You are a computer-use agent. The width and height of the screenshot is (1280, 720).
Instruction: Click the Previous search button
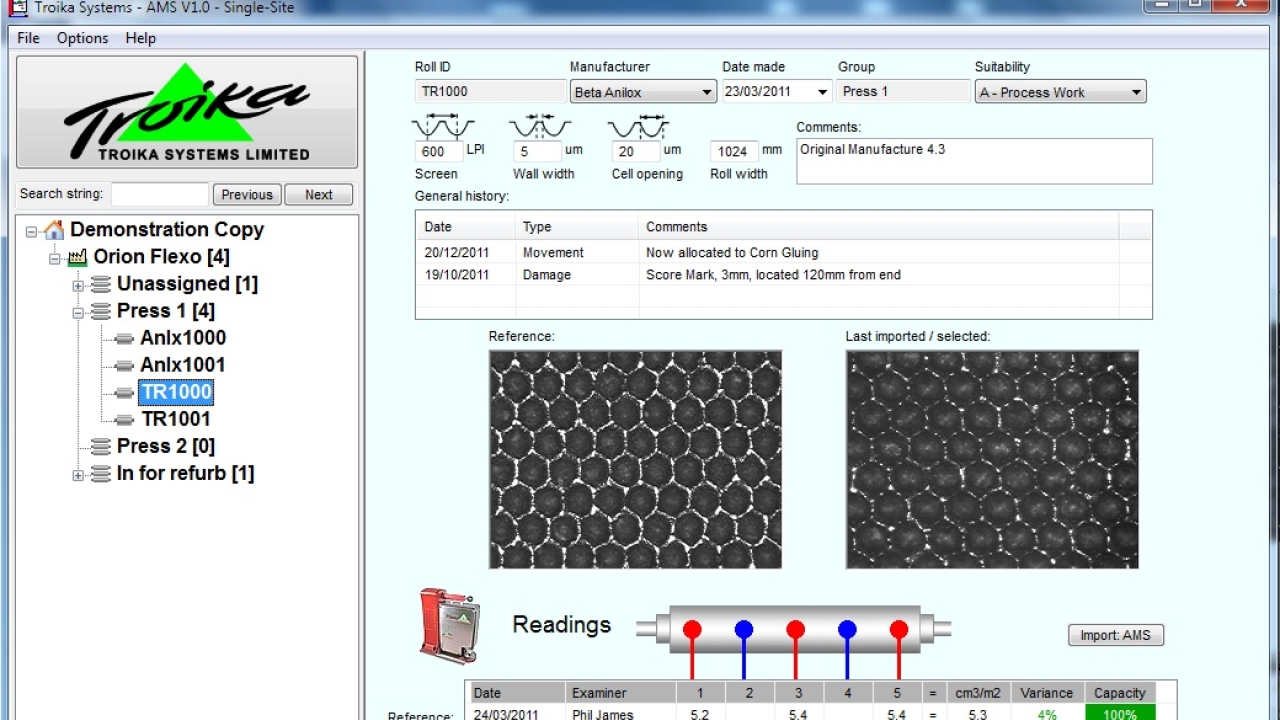(247, 195)
